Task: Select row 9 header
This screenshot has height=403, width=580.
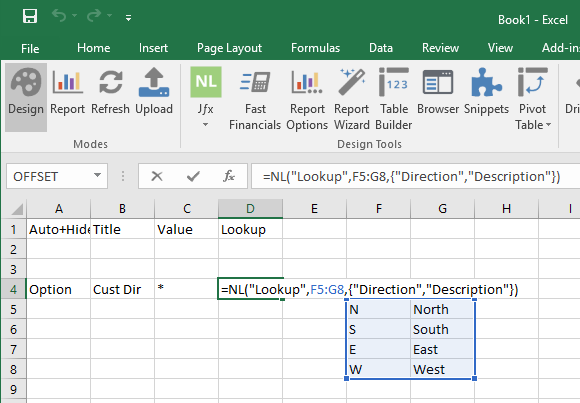Action: click(x=13, y=389)
